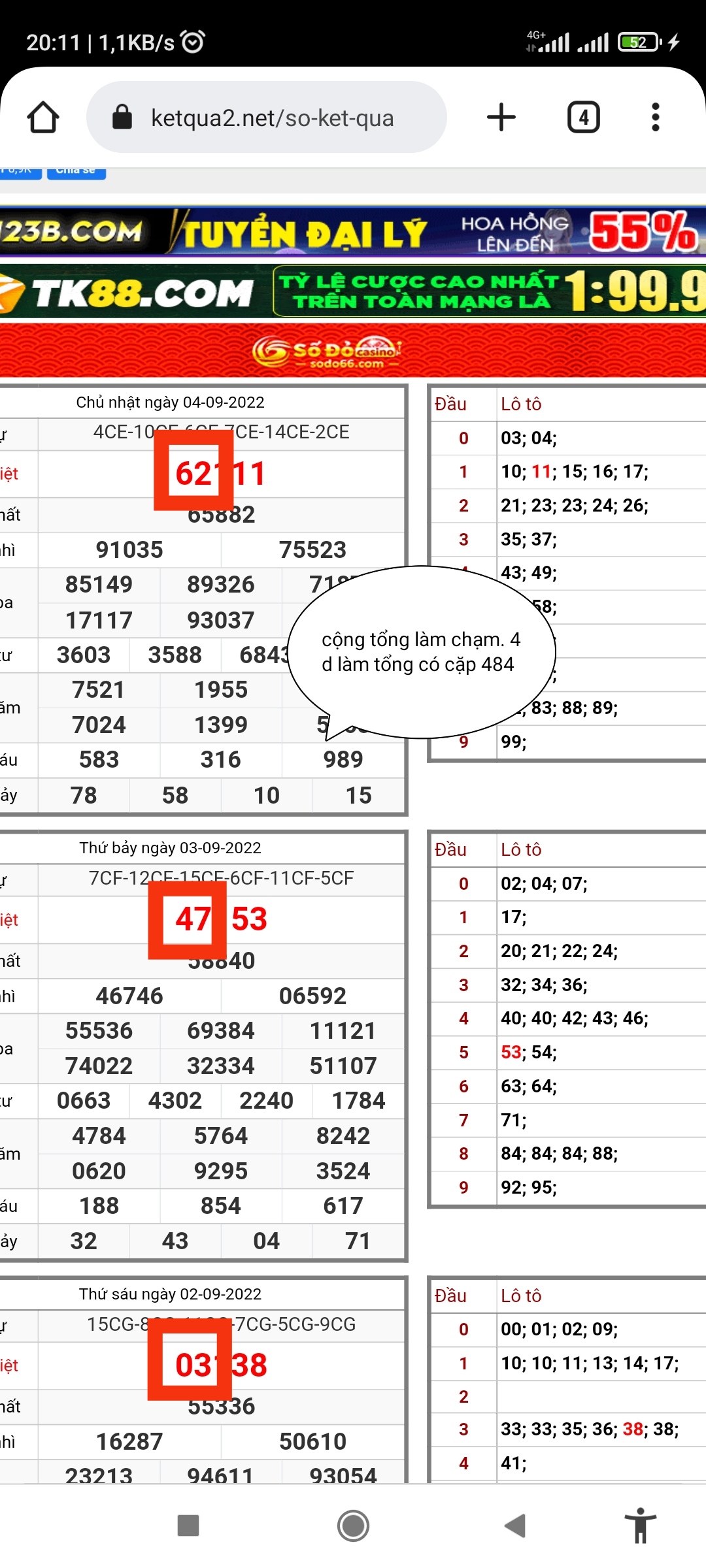
Task: Tap the result number 1399
Action: tap(221, 725)
